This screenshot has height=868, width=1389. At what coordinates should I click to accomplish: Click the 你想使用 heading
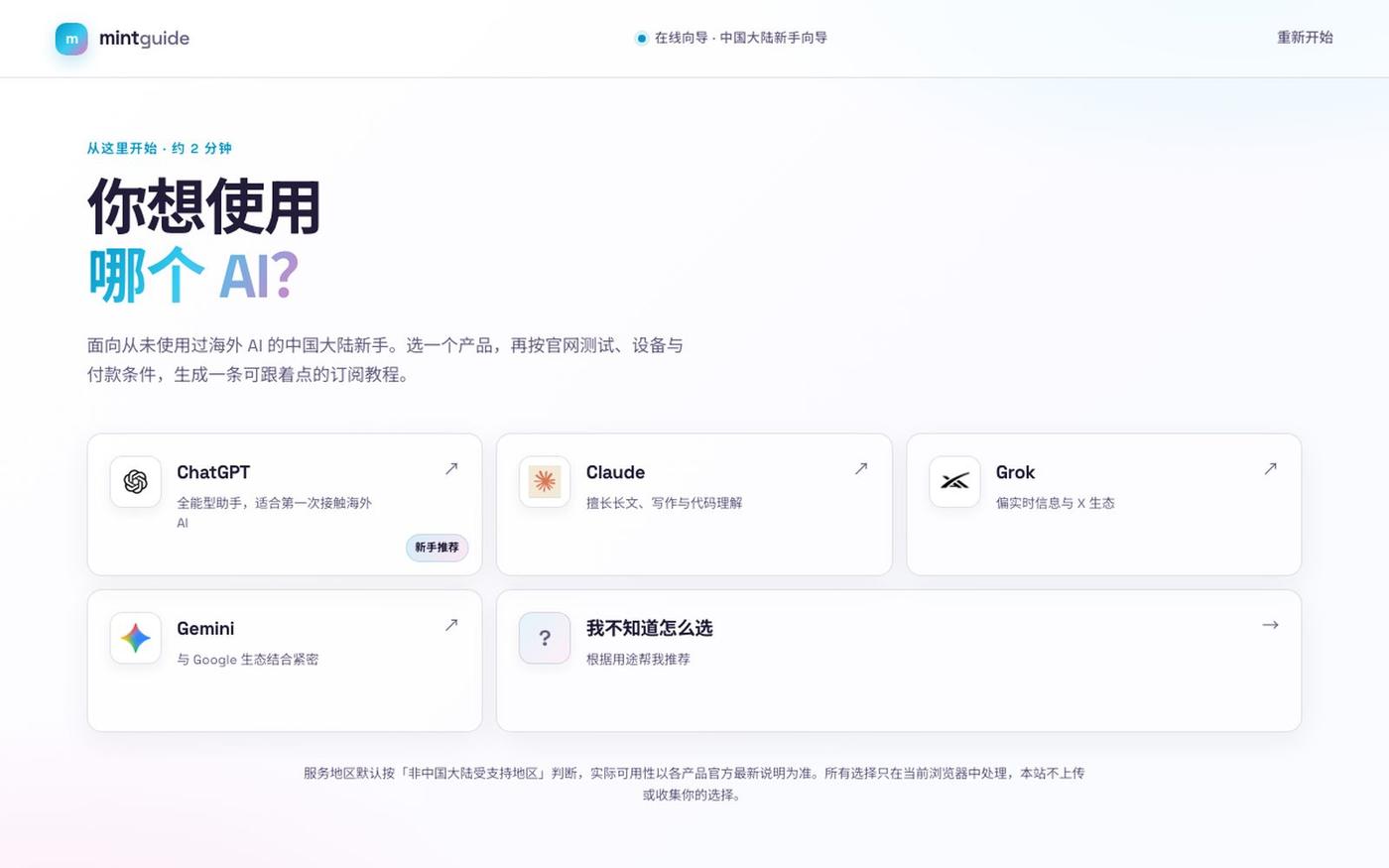pos(204,206)
